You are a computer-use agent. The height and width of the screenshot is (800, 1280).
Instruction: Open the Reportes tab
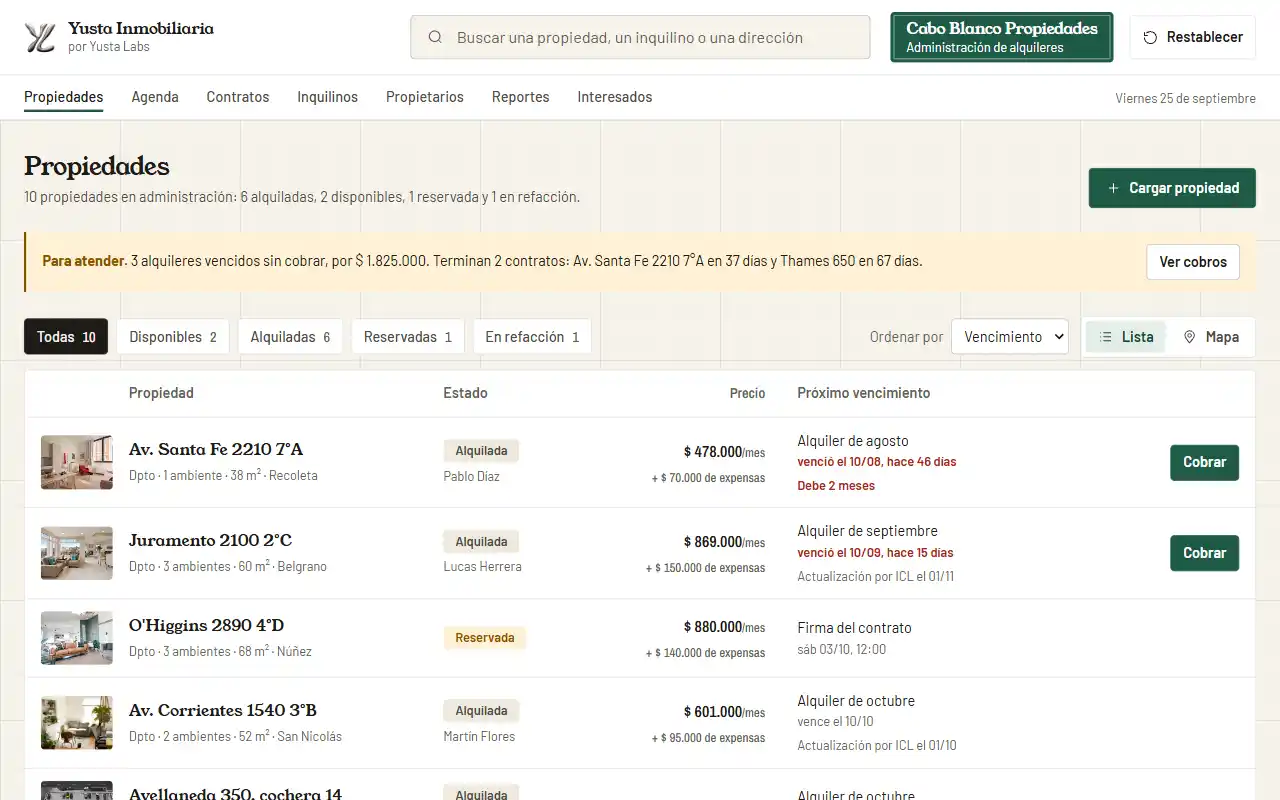(520, 97)
